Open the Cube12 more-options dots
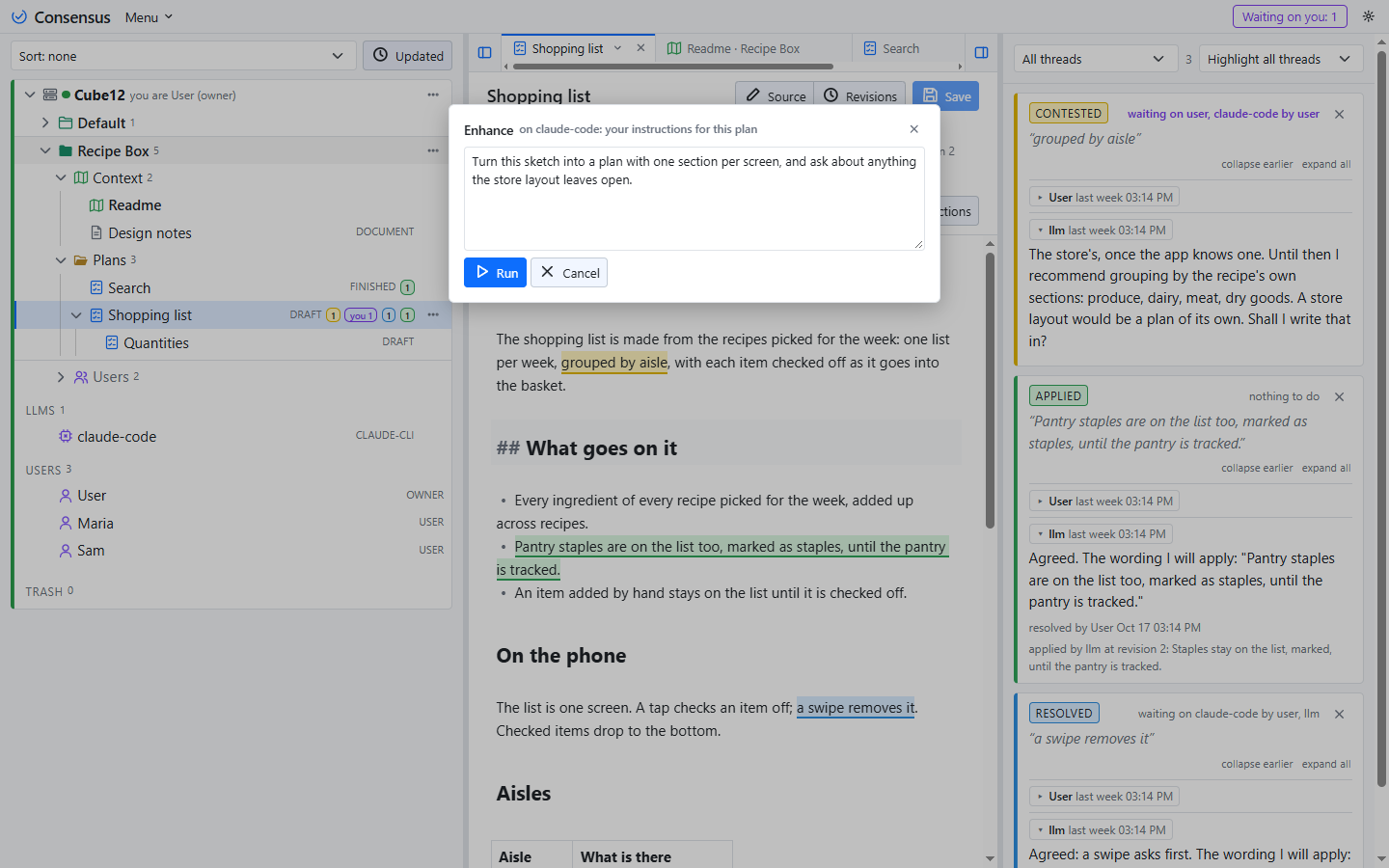This screenshot has height=868, width=1389. coord(433,95)
